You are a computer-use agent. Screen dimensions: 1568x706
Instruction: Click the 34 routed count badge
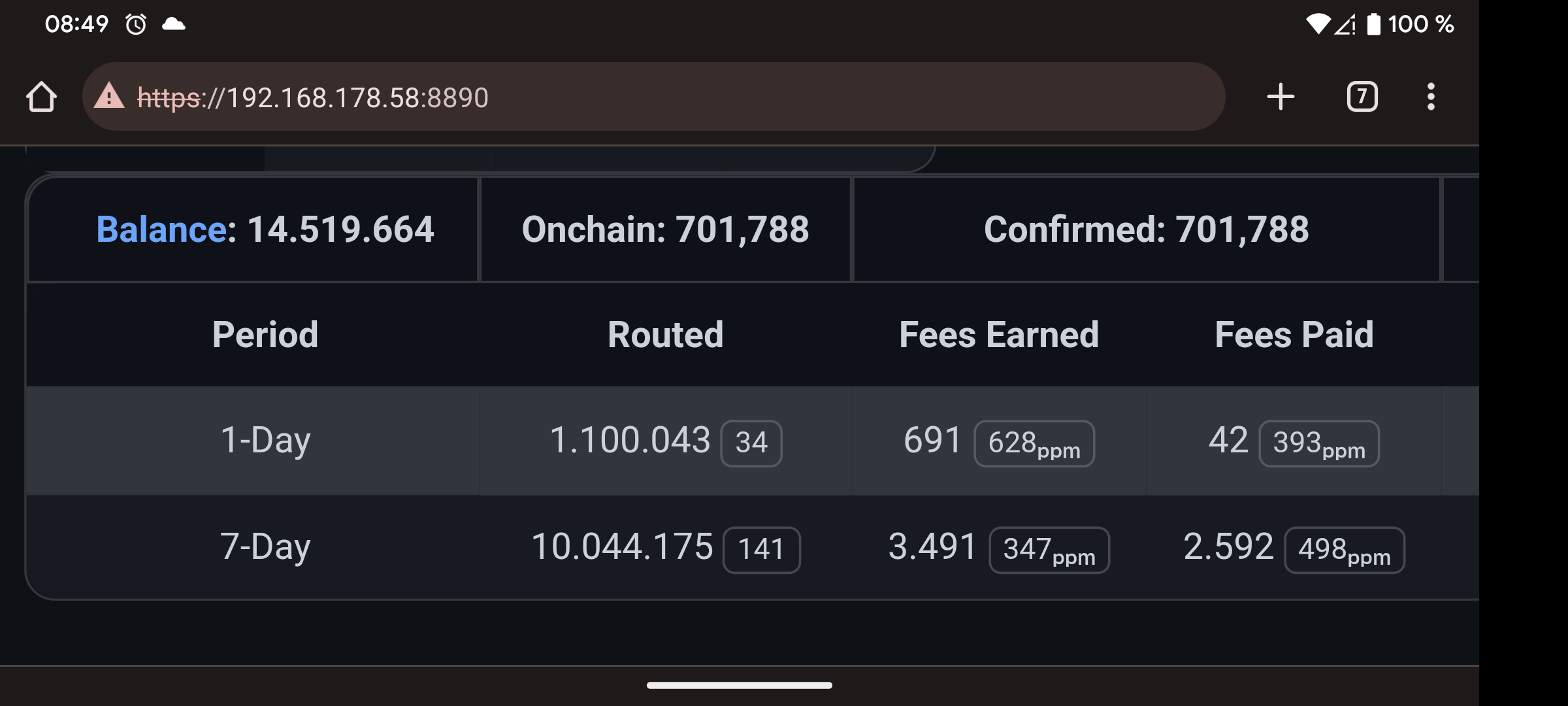[x=751, y=443]
